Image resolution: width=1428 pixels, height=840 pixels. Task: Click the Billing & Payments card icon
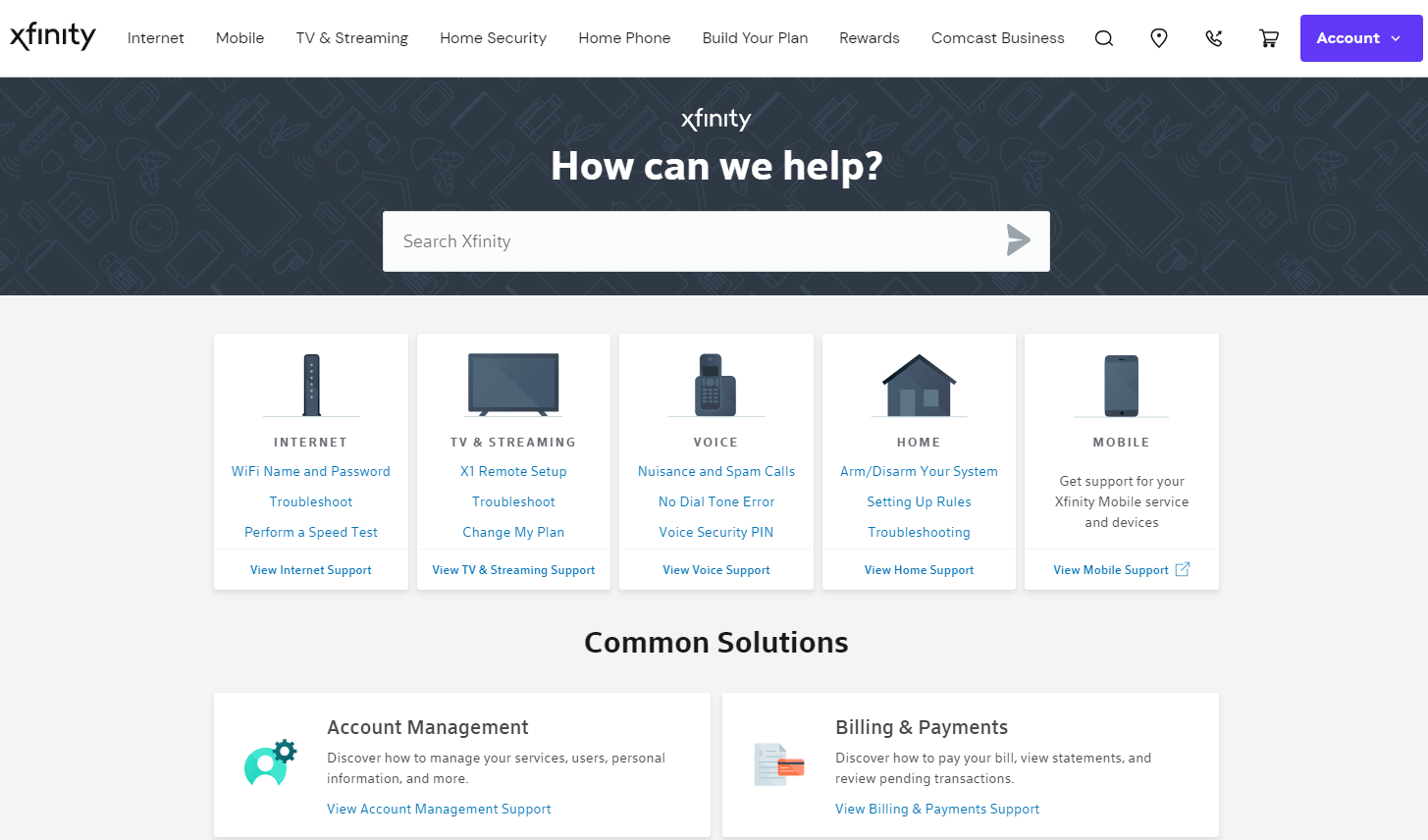[x=779, y=764]
